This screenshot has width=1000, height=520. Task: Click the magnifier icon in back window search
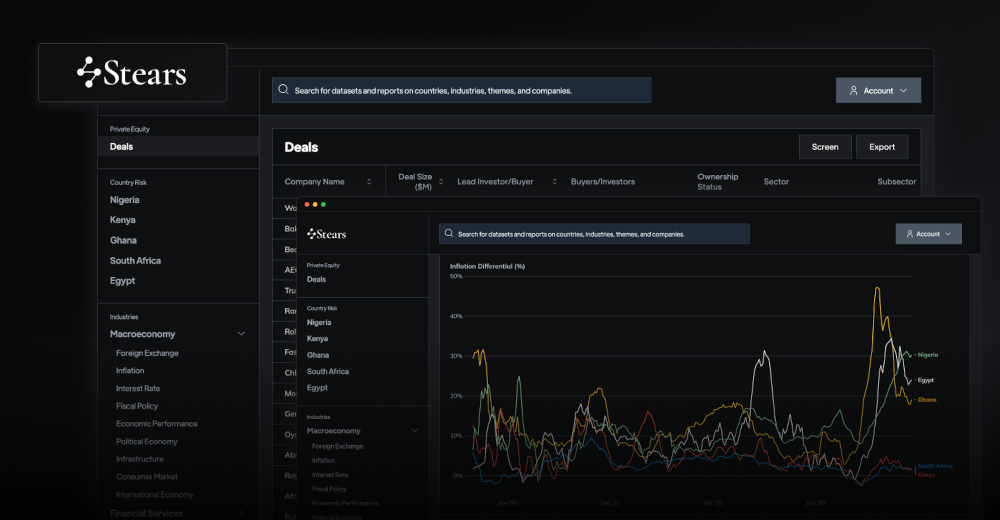click(x=284, y=90)
